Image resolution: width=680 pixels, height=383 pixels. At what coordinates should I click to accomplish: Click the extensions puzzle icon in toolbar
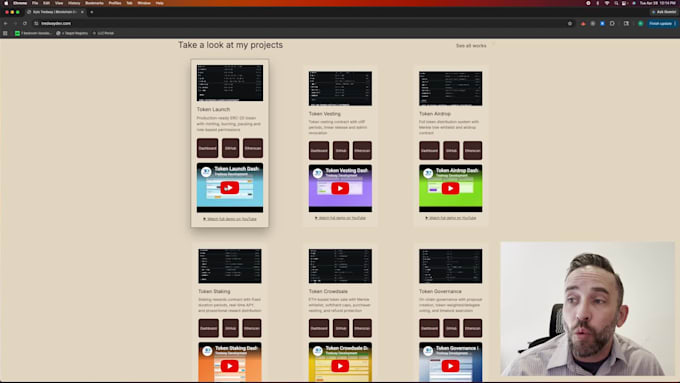(x=612, y=23)
